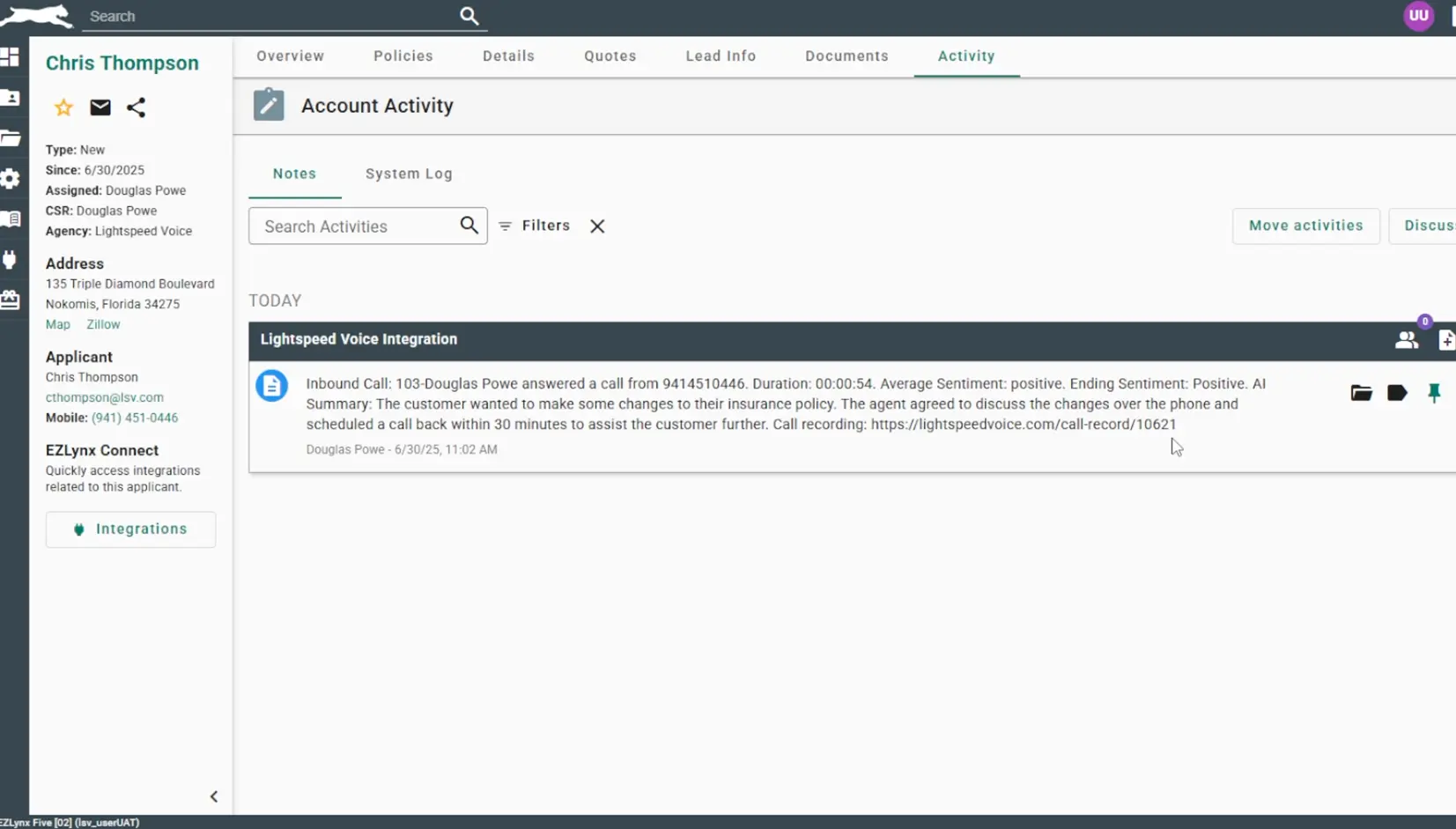Image resolution: width=1456 pixels, height=829 pixels.
Task: Switch to the Documents tab
Action: coord(846,56)
